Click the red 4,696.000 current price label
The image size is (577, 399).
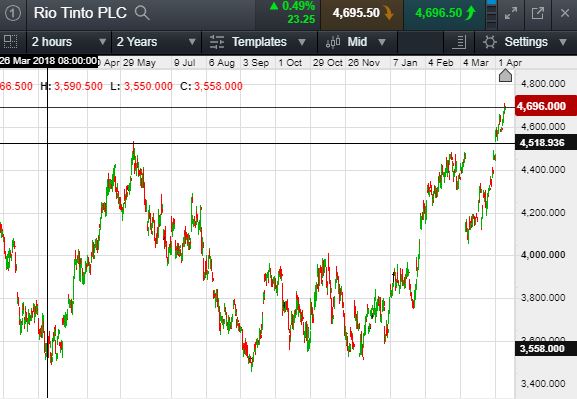[x=546, y=106]
